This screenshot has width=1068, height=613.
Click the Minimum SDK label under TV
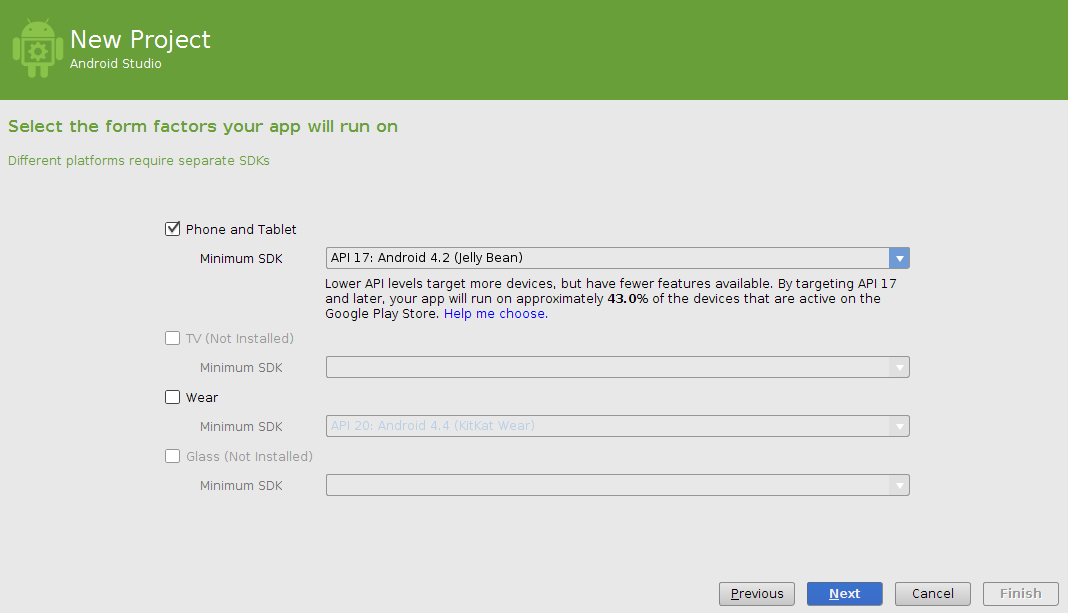click(x=241, y=367)
